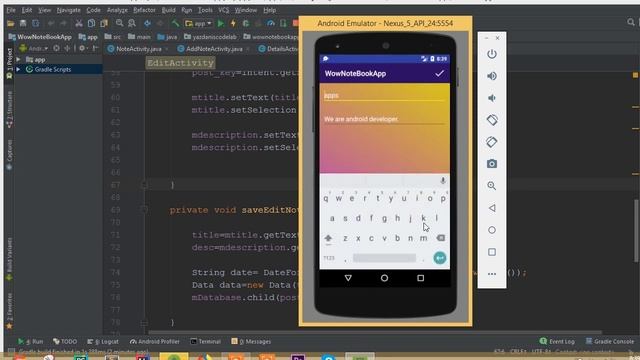Click the emulator Rotate Left icon
The width and height of the screenshot is (640, 360).
[492, 120]
